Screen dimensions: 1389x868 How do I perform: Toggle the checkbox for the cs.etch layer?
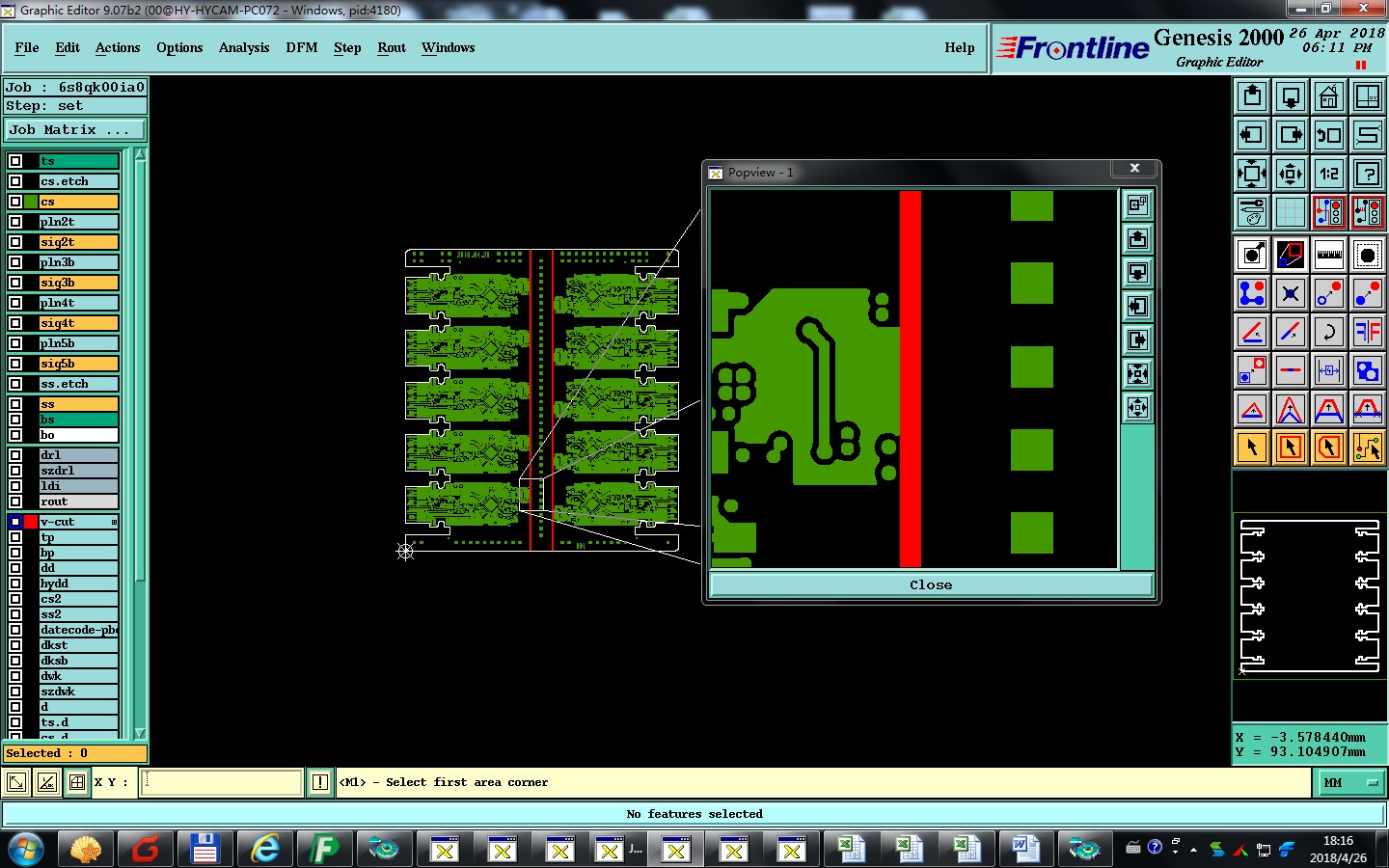pos(15,181)
